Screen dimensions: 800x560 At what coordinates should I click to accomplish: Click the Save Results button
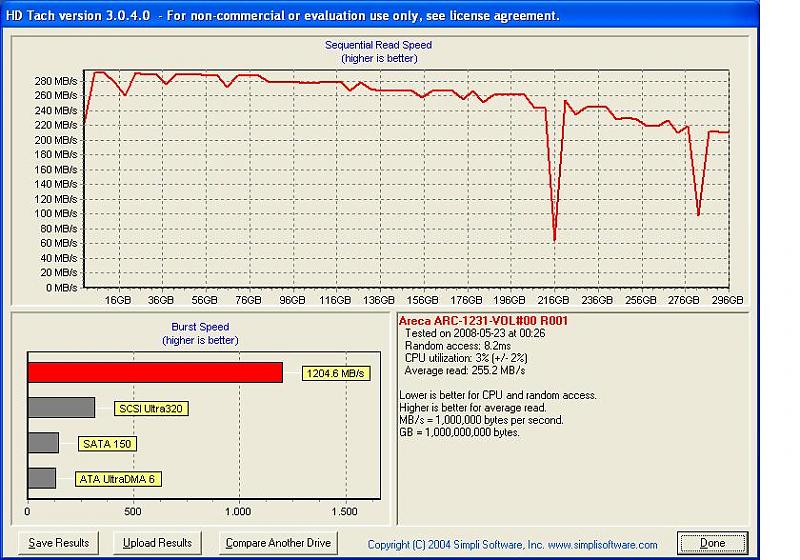coord(58,543)
